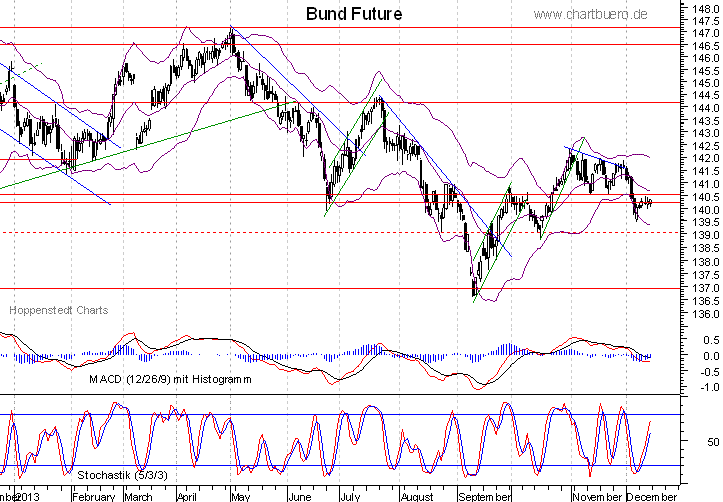Select the 146.0 price scale value
723x502 pixels.
[x=706, y=58]
